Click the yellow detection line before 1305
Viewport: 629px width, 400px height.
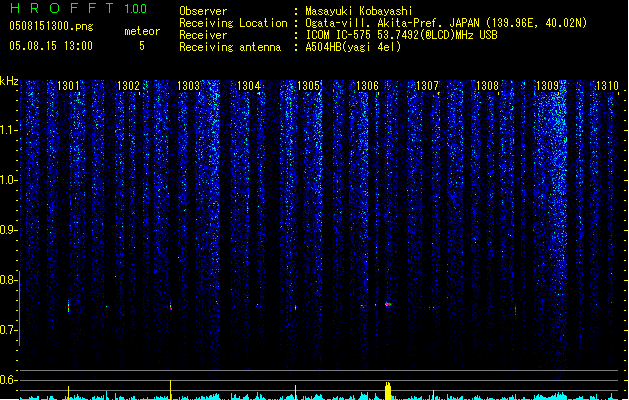pos(296,392)
